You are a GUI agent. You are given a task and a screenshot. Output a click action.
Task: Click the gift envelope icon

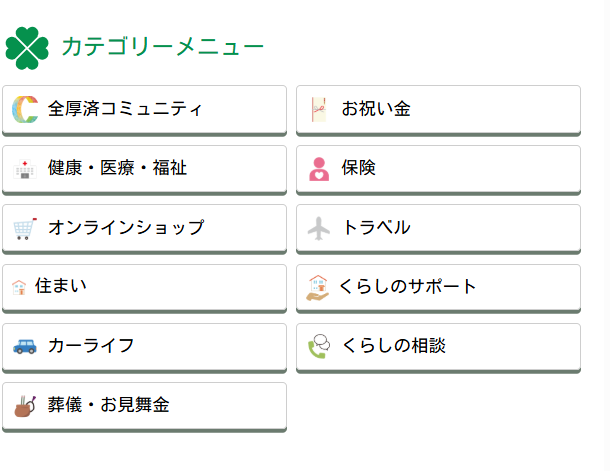click(x=319, y=108)
